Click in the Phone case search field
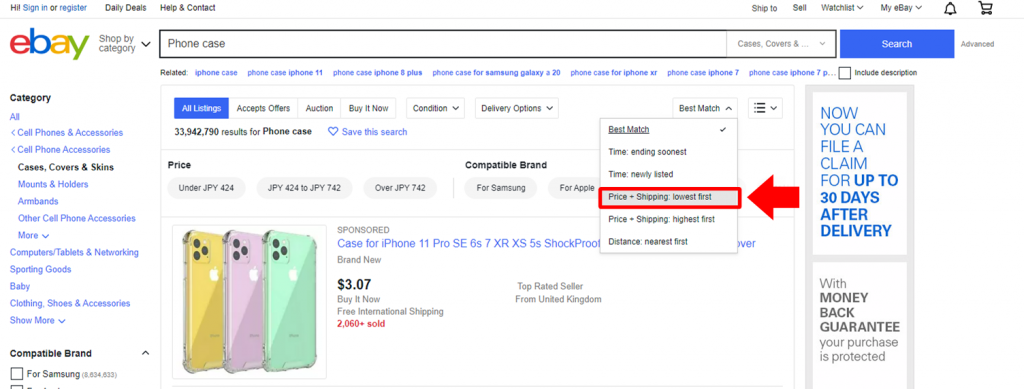 [443, 44]
